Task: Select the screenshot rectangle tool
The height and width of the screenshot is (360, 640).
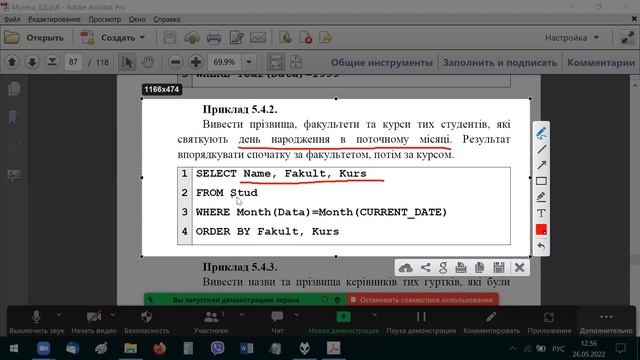Action: coord(541,181)
